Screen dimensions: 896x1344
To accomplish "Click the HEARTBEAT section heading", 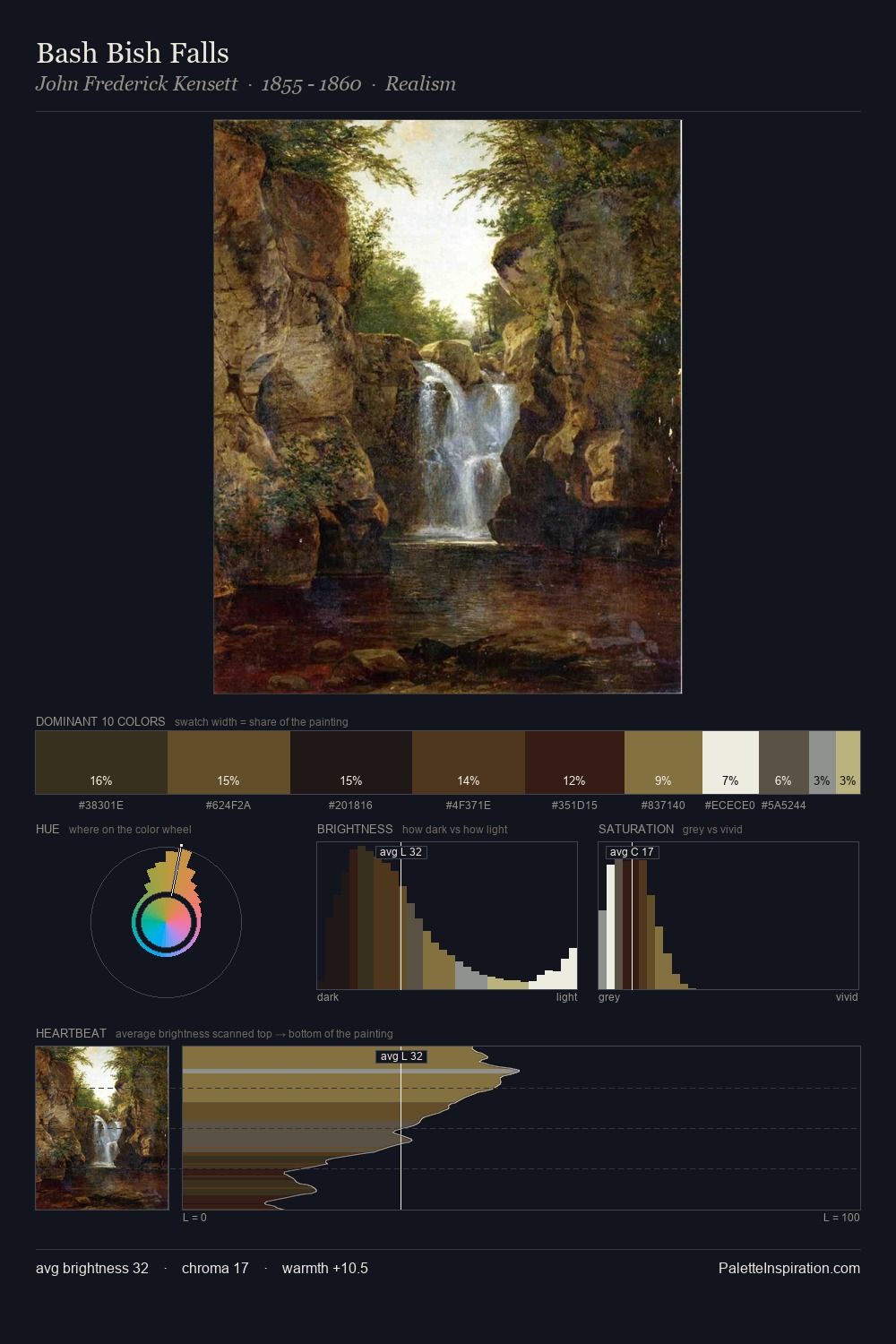I will tap(71, 1033).
